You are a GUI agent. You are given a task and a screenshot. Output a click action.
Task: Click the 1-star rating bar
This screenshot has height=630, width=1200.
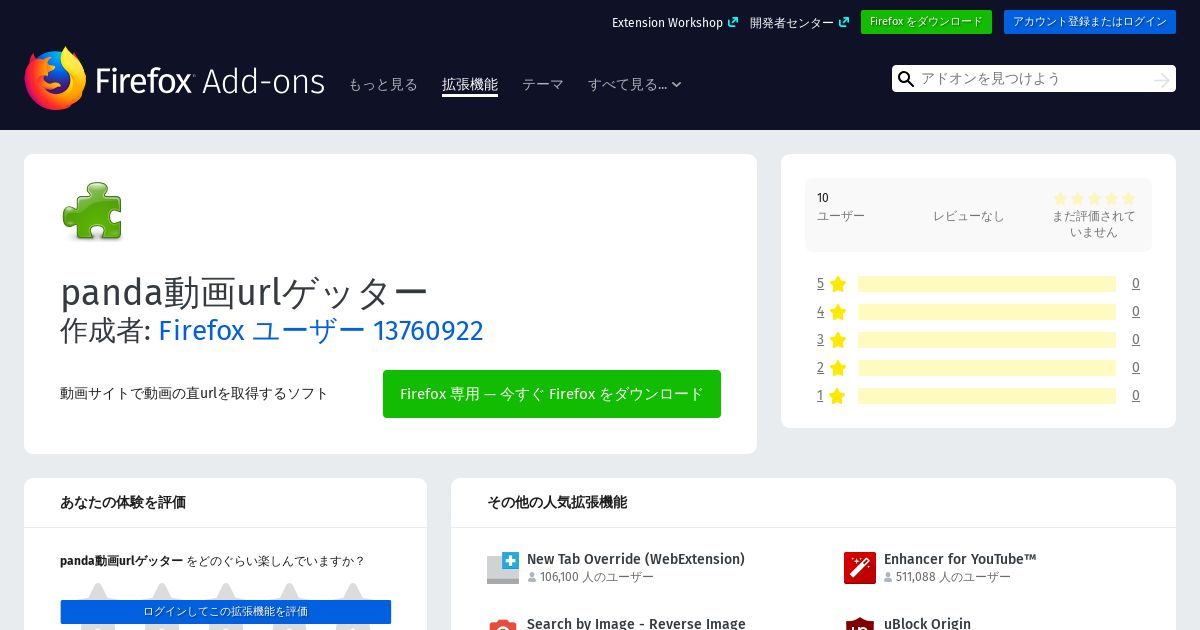pyautogui.click(x=987, y=396)
